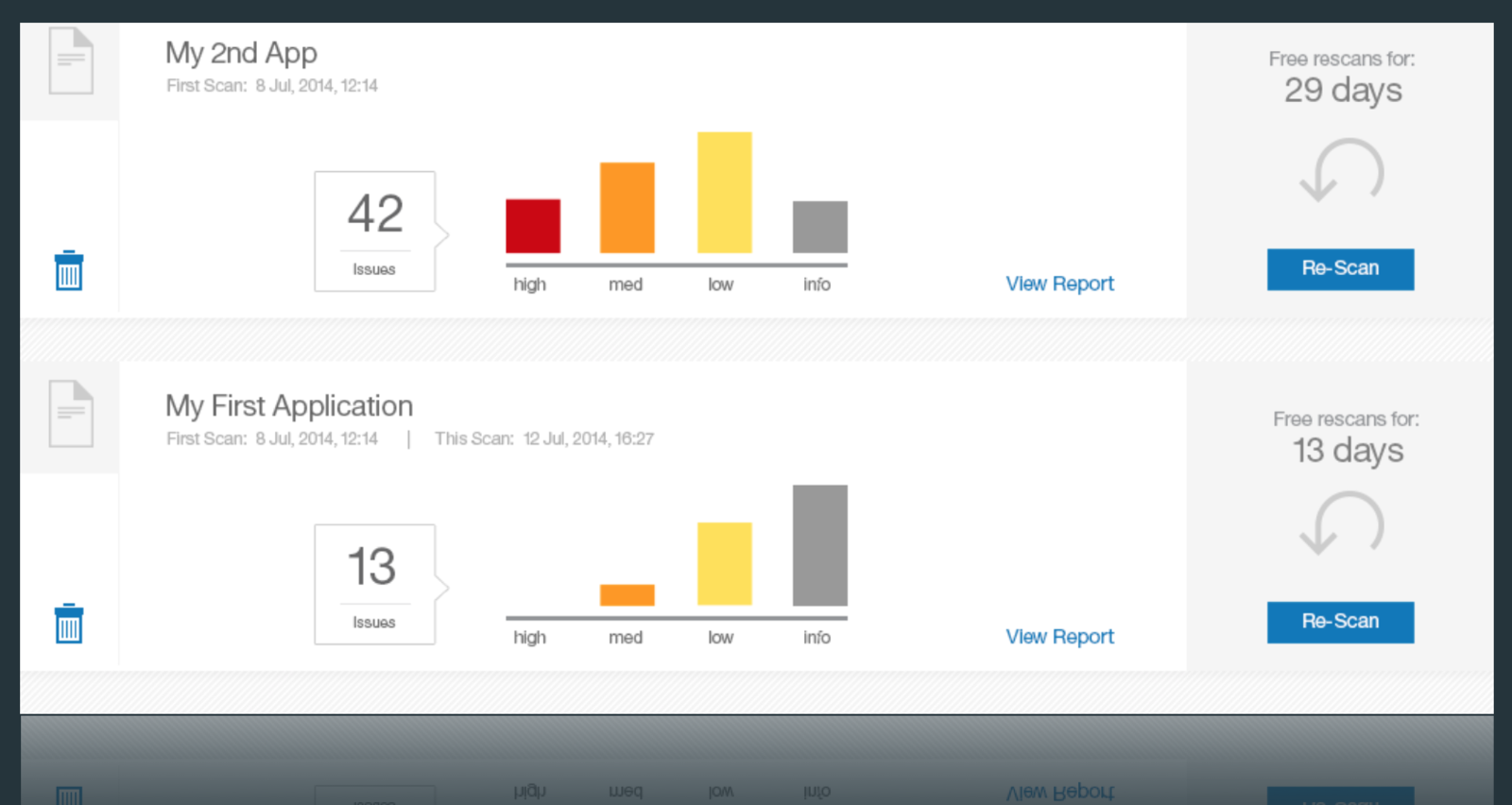Click the 13 days free rescans text
The width and height of the screenshot is (1512, 805).
pyautogui.click(x=1348, y=451)
